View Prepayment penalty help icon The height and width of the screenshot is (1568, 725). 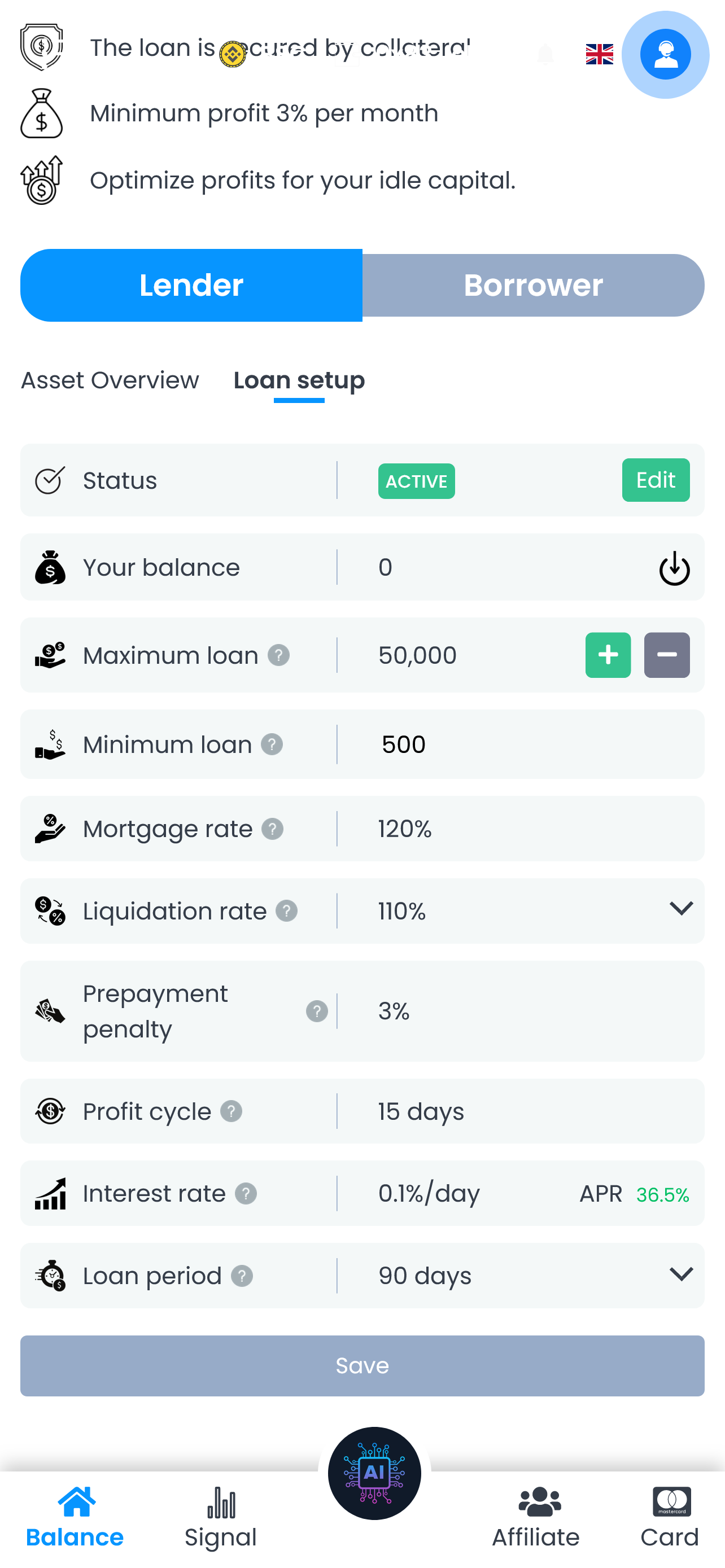coord(317,1011)
